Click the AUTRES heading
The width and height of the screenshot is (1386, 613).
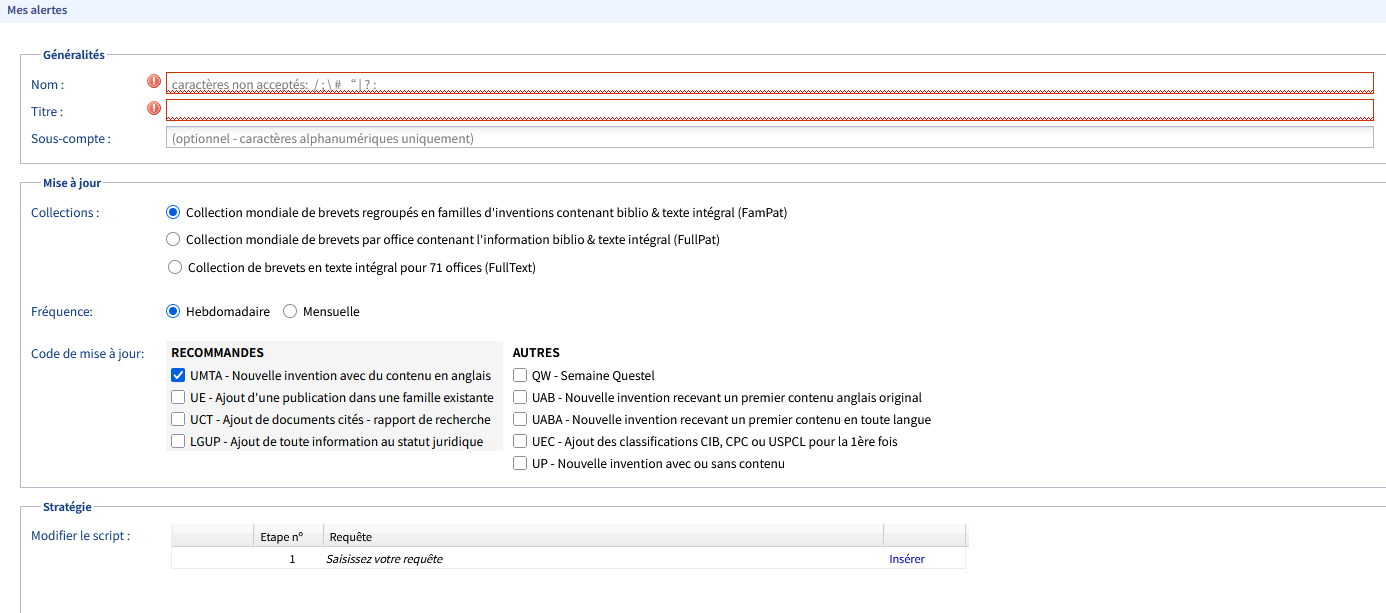pos(536,353)
